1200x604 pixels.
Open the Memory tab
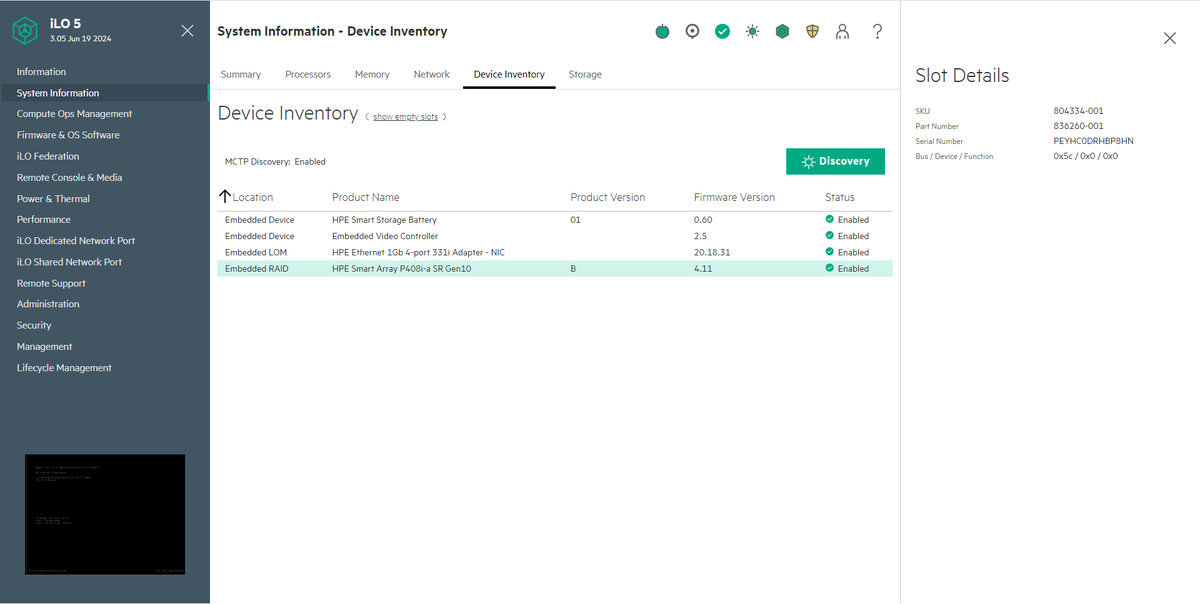(372, 74)
